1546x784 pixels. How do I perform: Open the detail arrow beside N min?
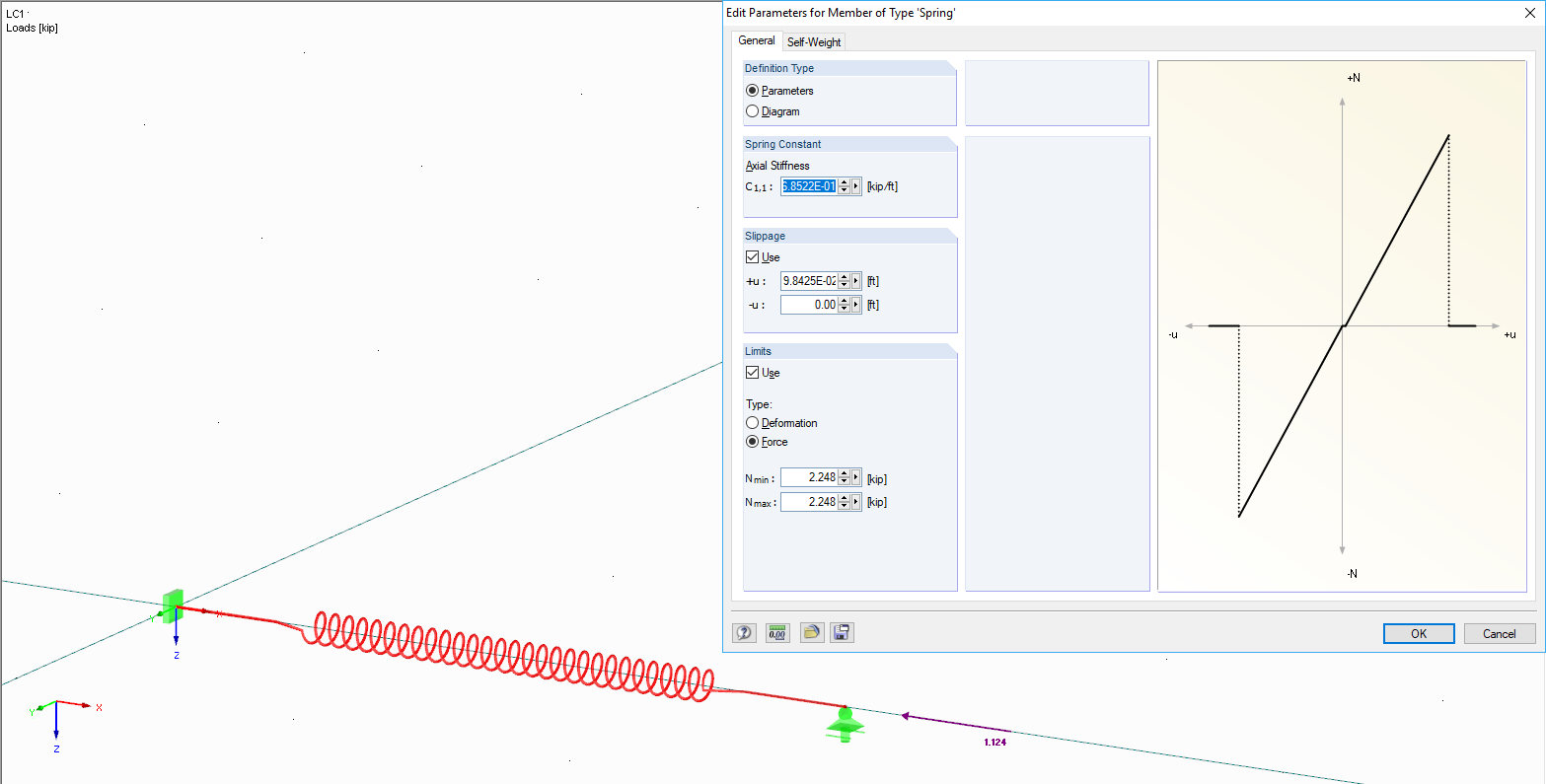[x=857, y=477]
